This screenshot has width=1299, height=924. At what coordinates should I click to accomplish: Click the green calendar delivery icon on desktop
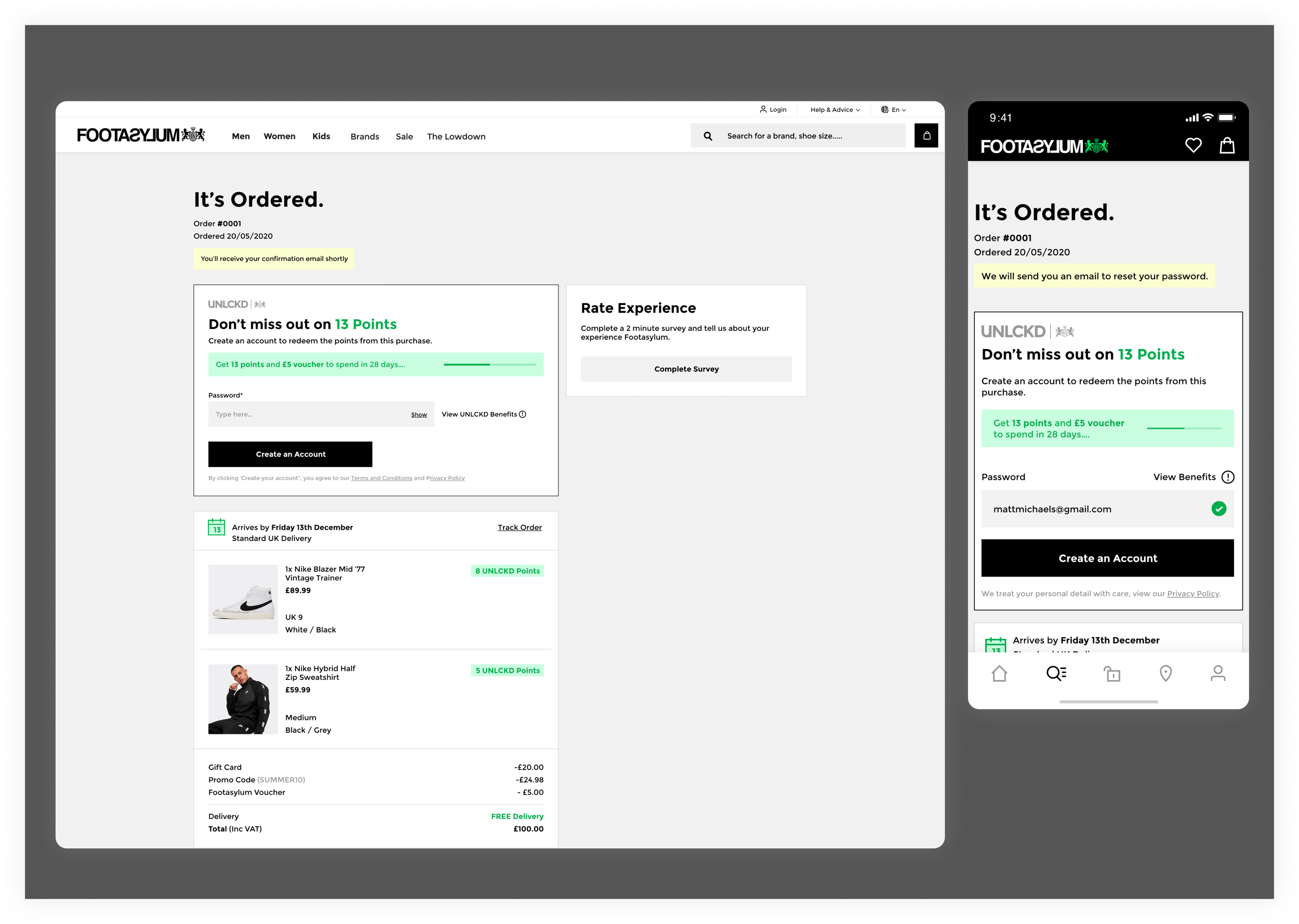click(x=216, y=527)
